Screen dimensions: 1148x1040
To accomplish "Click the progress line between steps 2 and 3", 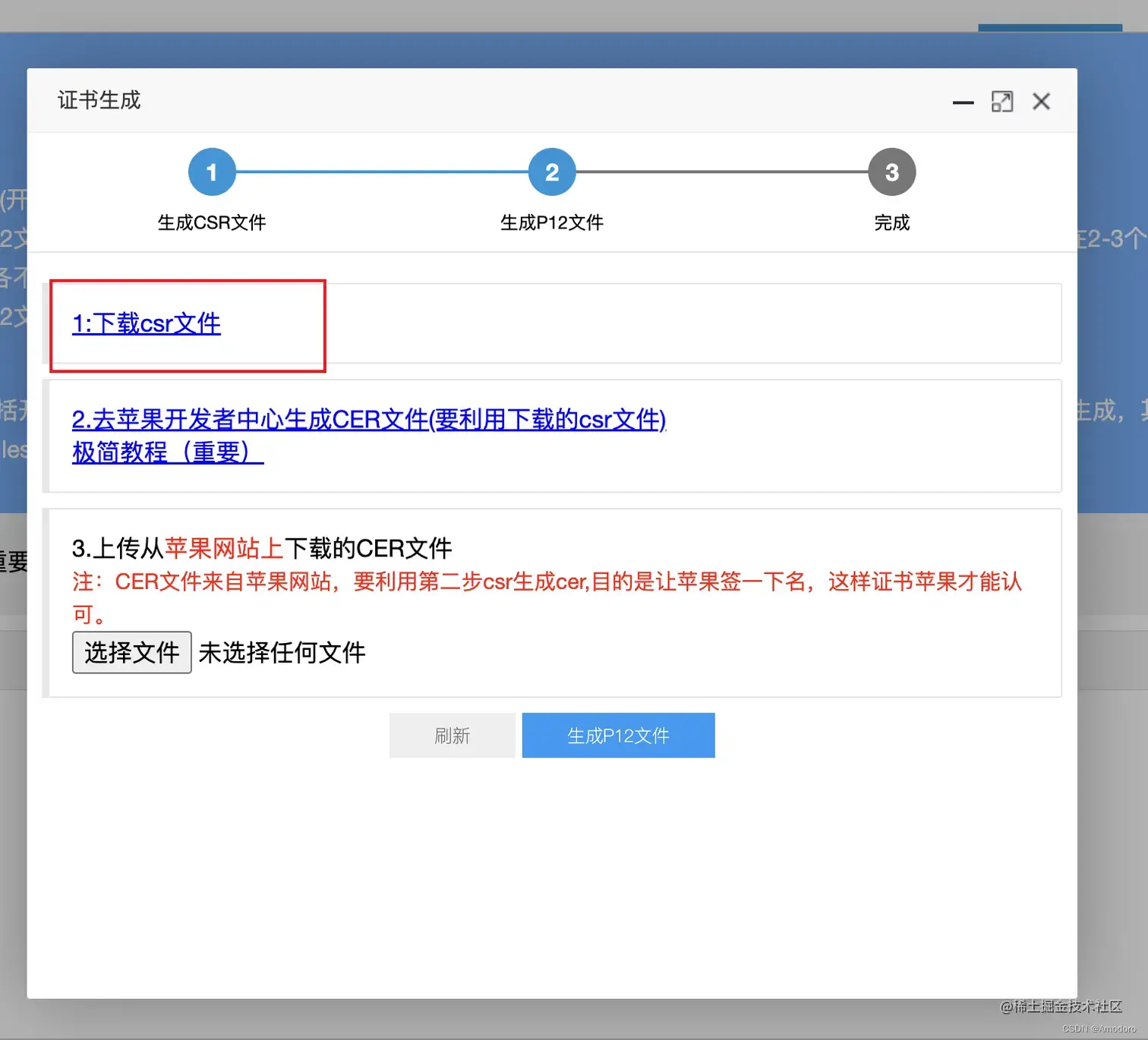I will (x=721, y=172).
